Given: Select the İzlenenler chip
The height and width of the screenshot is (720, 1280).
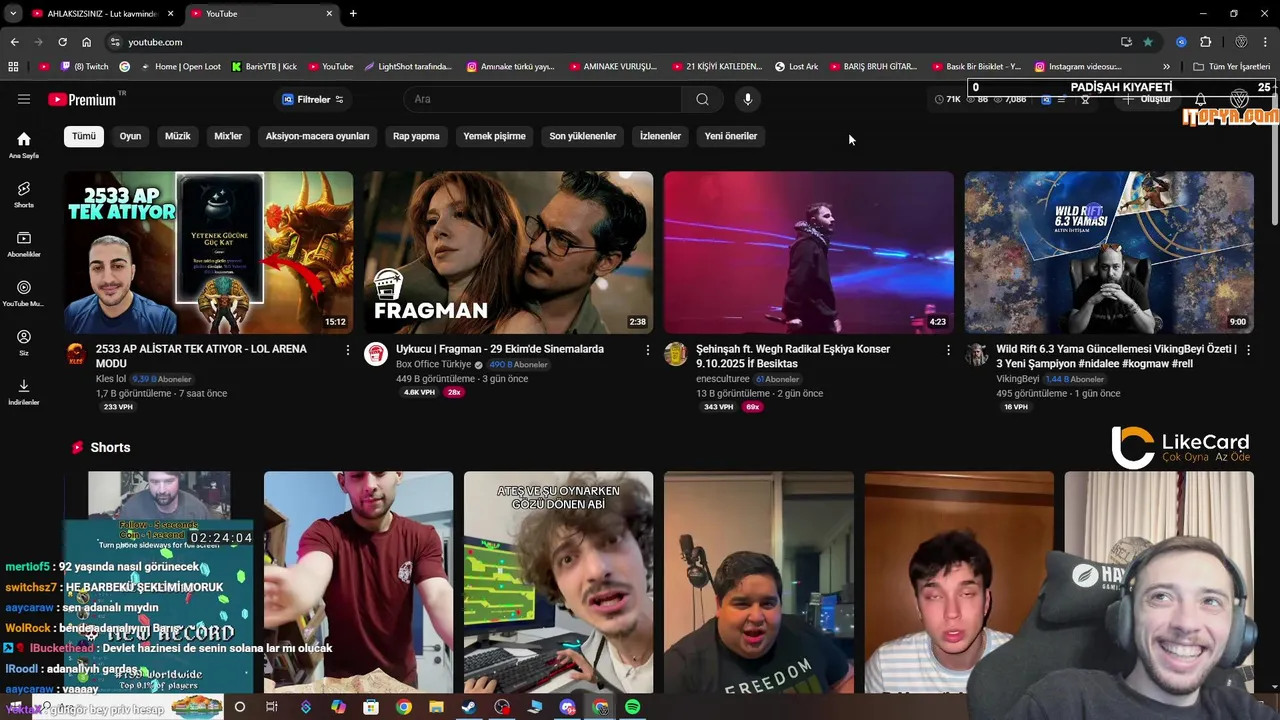Looking at the screenshot, I should click(660, 136).
